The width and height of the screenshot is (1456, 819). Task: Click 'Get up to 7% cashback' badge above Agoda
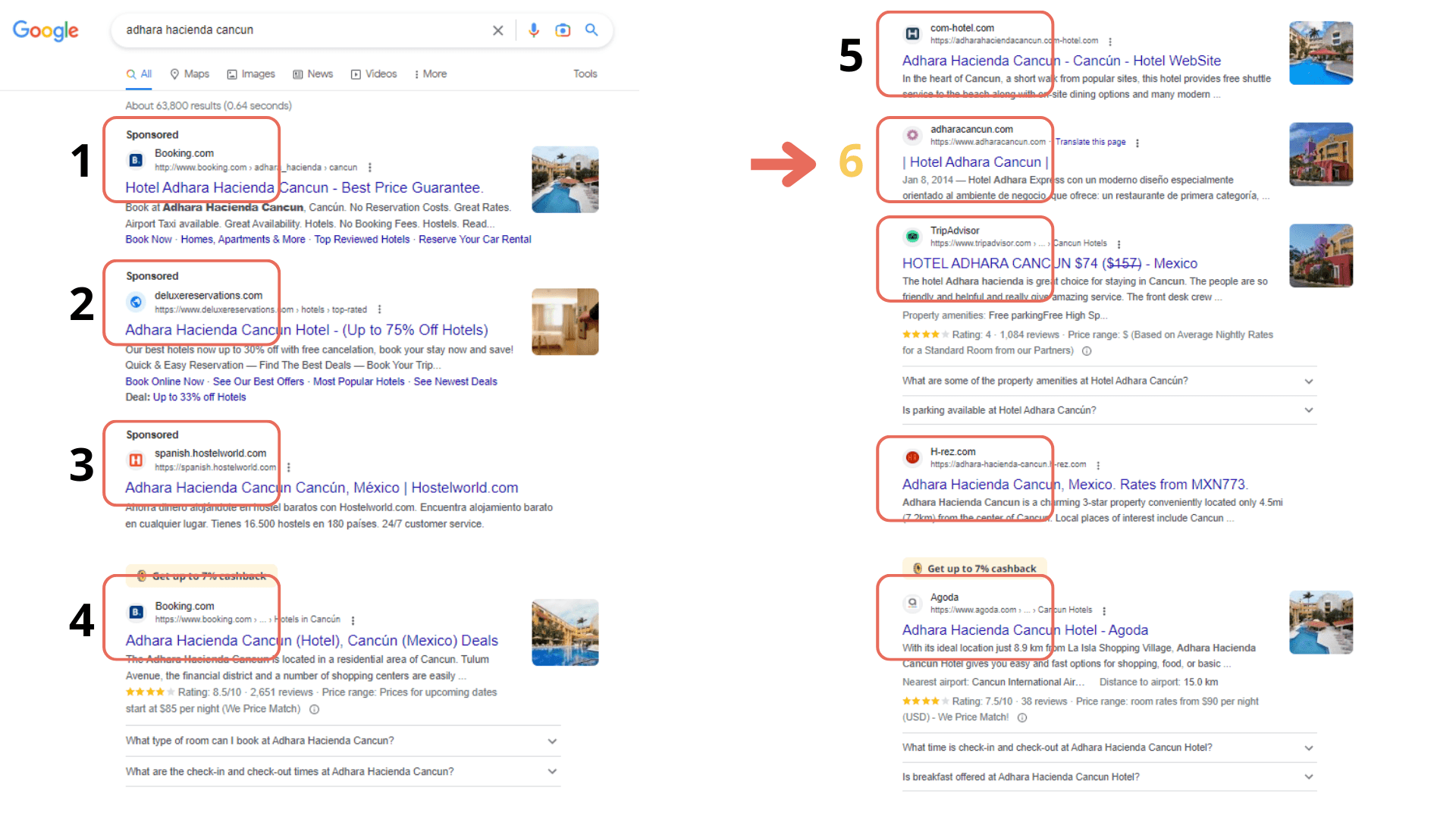tap(974, 569)
